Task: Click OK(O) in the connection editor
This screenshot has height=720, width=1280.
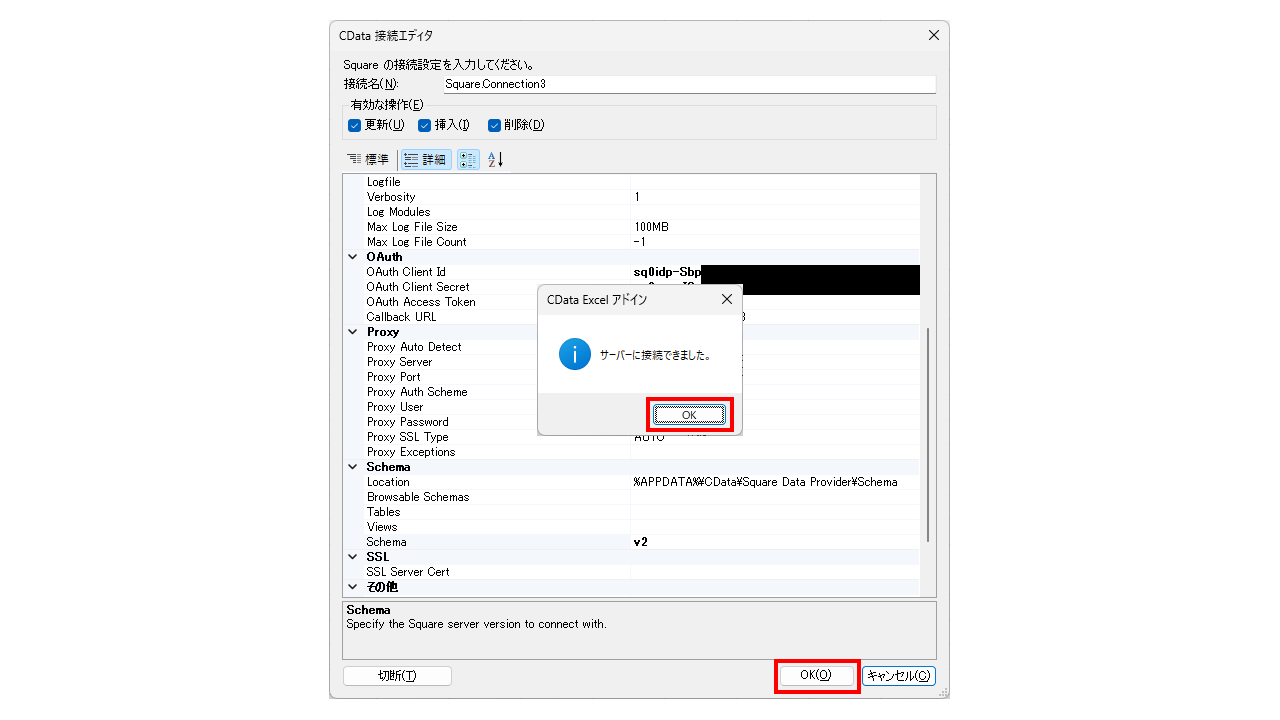Action: [x=816, y=676]
